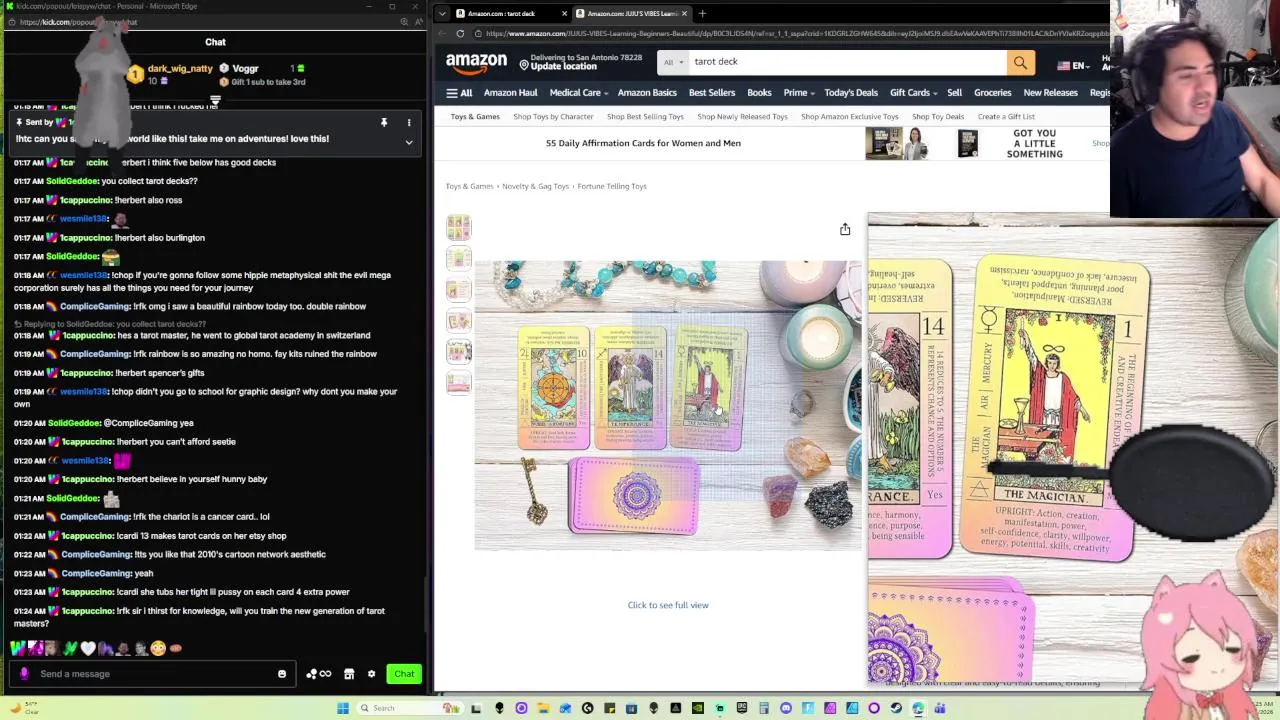Open Steam from the taskbar
Image resolution: width=1280 pixels, height=720 pixels.
click(896, 708)
